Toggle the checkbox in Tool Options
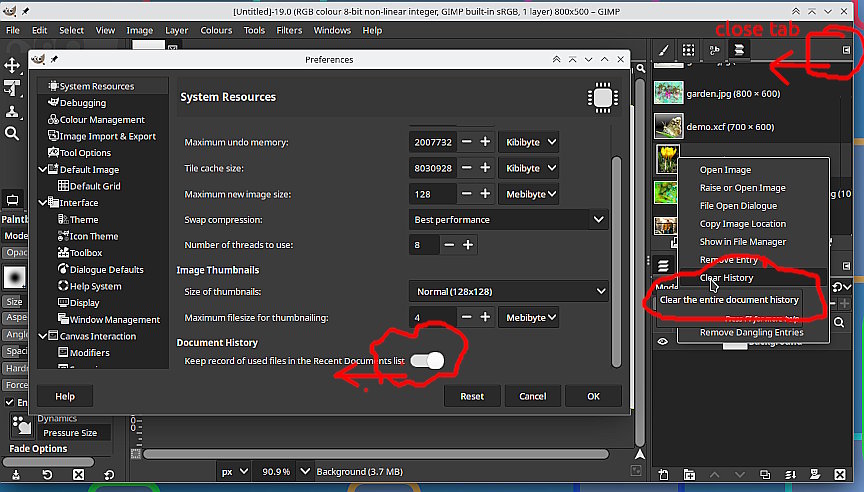 click(9, 402)
